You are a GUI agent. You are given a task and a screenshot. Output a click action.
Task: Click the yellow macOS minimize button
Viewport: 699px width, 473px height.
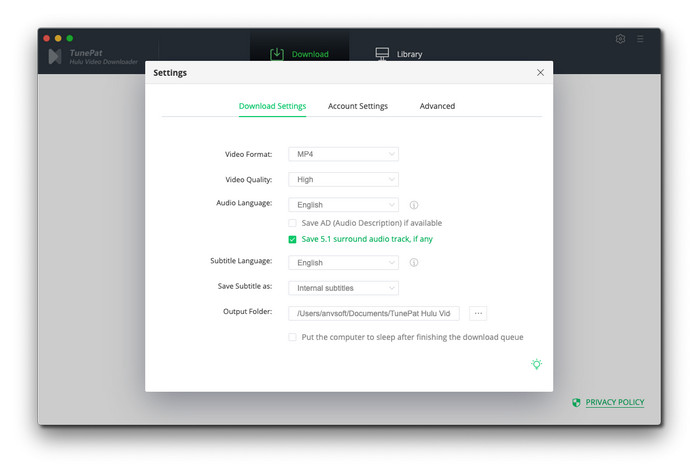click(58, 38)
